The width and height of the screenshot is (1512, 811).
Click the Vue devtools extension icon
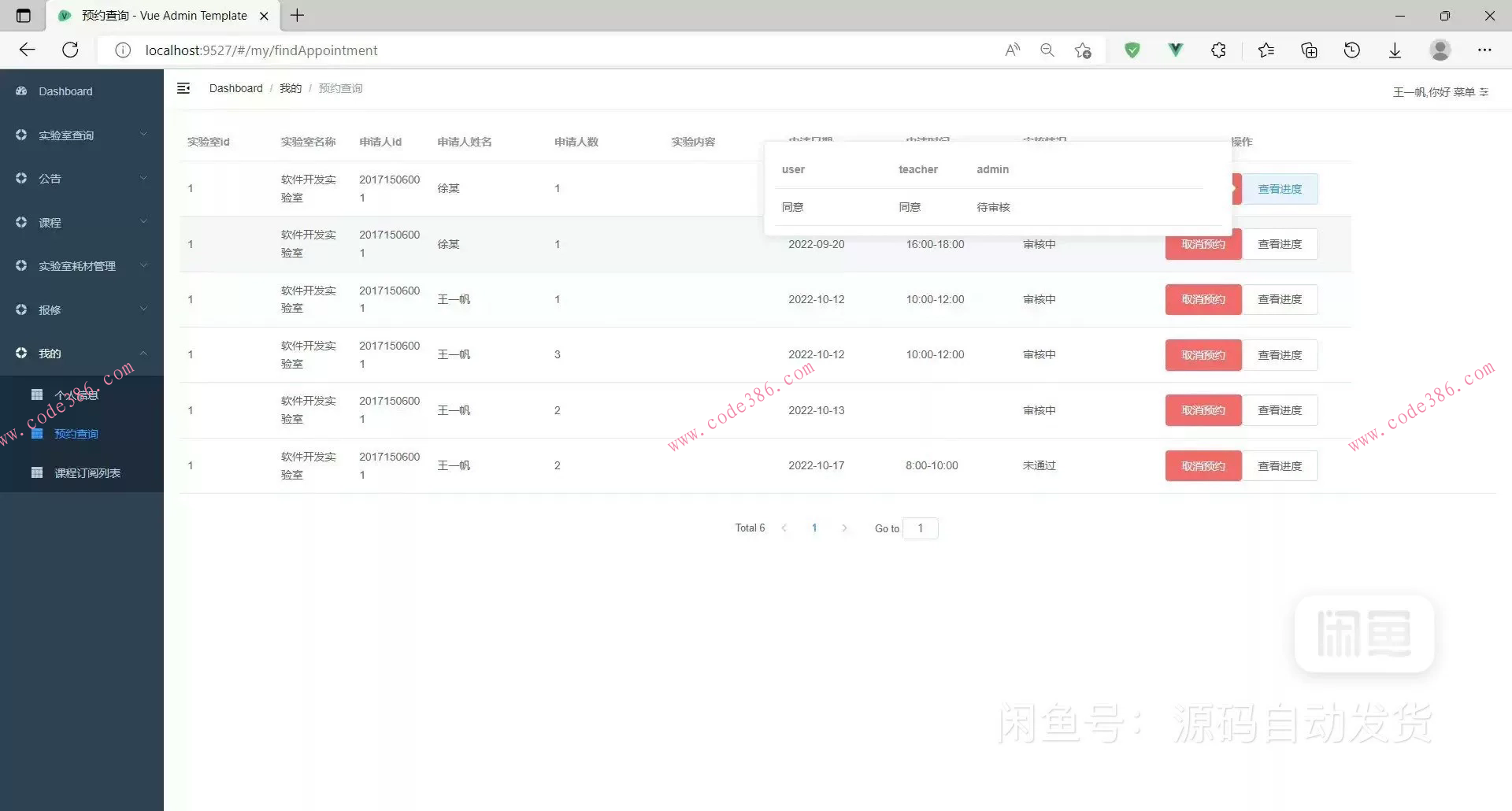point(1176,50)
